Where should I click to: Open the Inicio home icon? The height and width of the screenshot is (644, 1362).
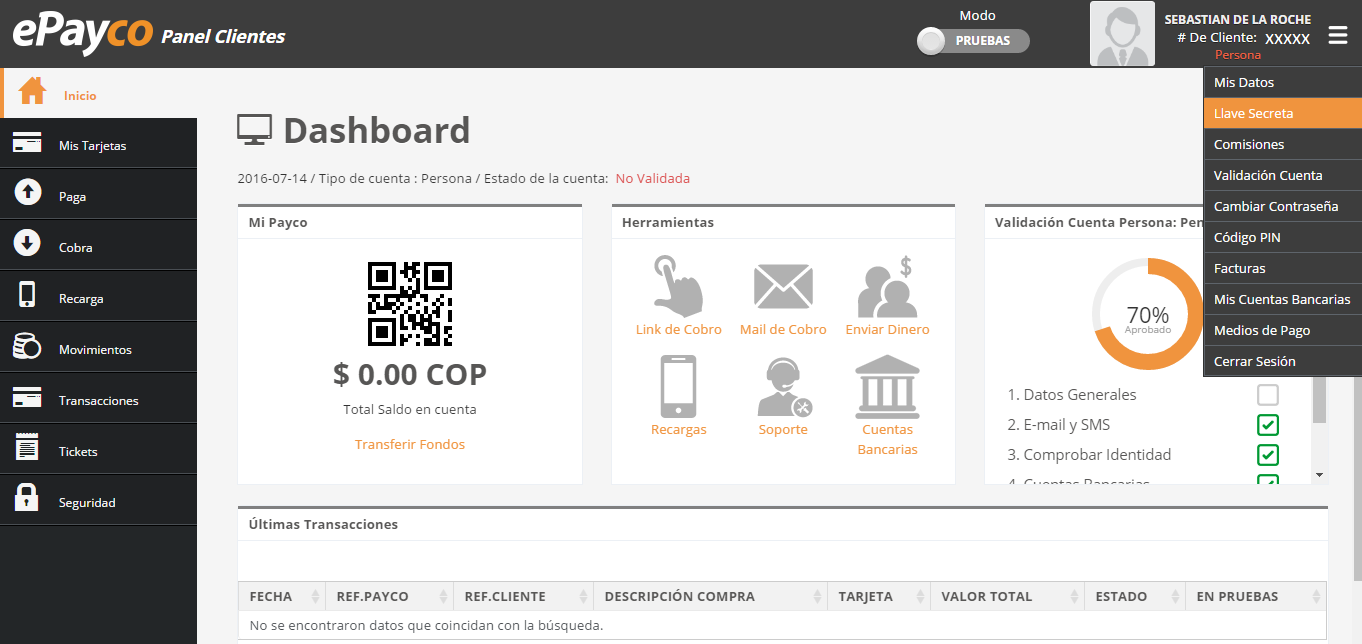coord(32,92)
